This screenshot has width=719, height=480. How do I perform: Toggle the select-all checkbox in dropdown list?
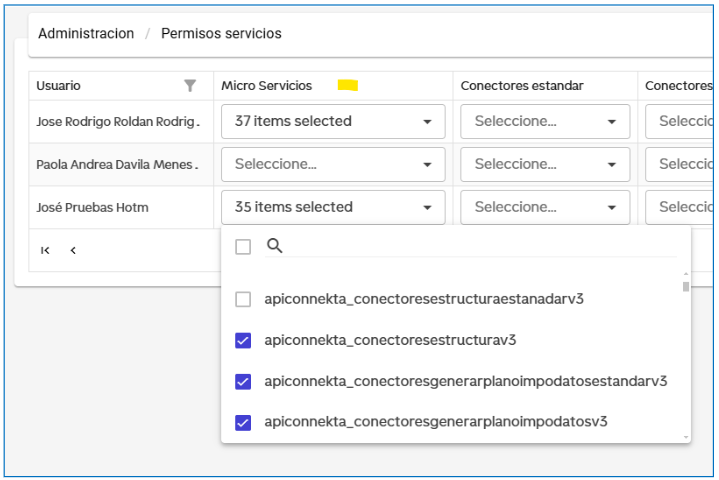(x=243, y=247)
